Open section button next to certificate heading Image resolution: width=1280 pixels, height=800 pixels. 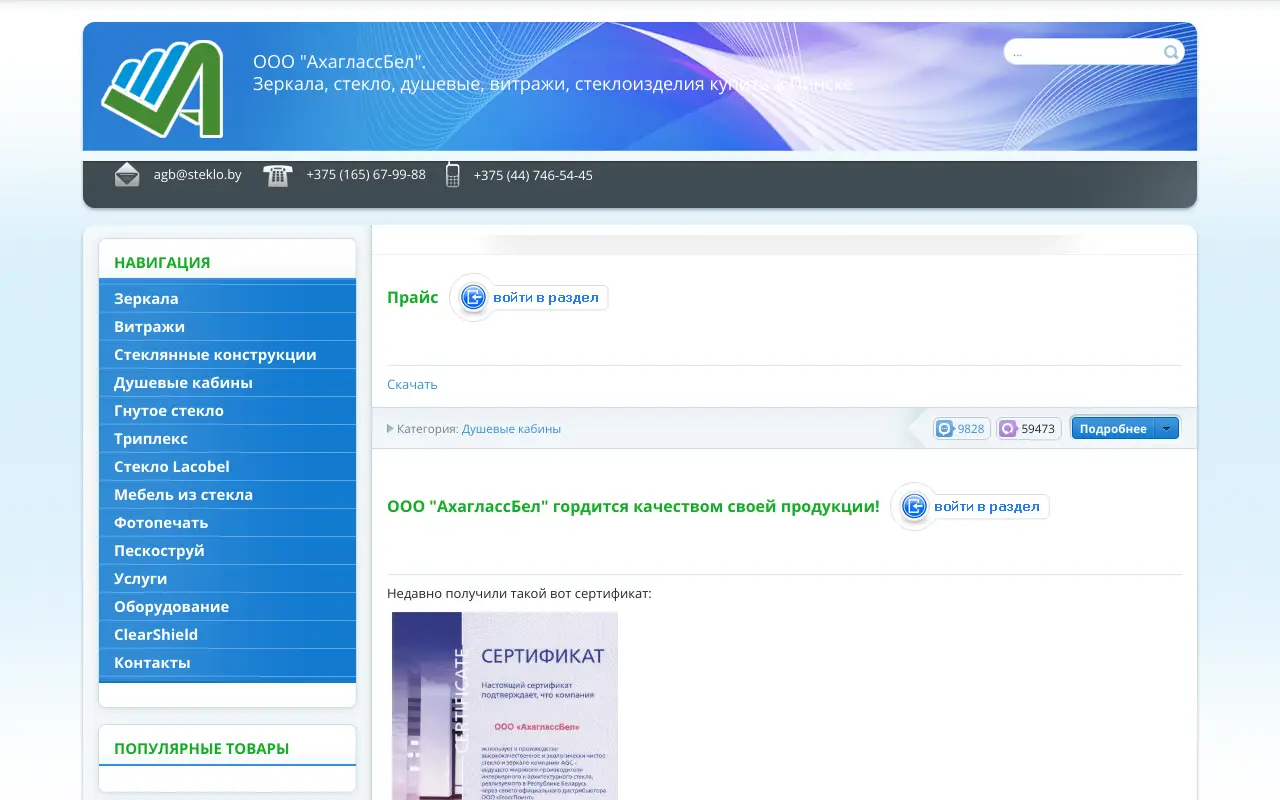coord(970,507)
